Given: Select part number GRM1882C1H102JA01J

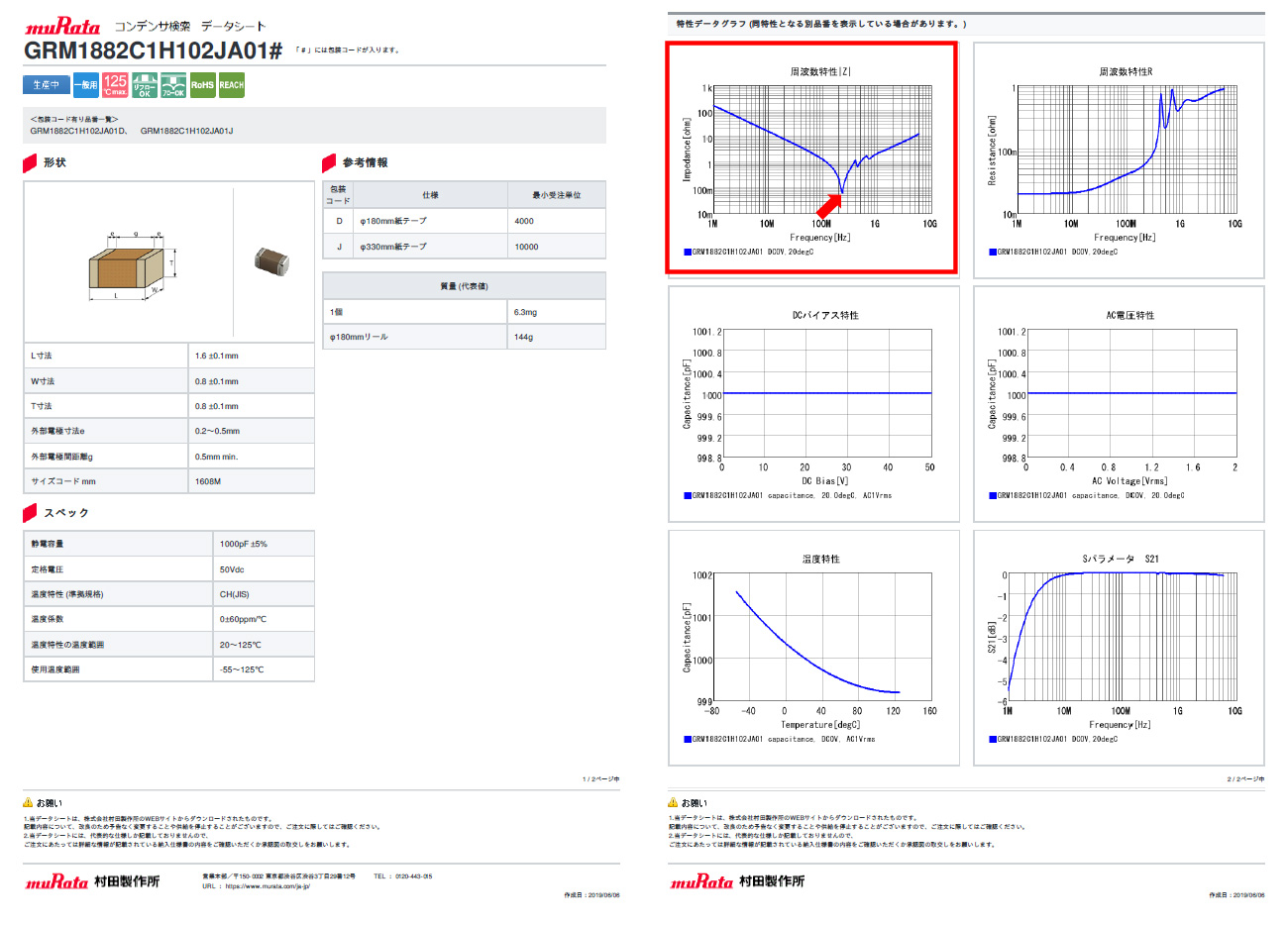Looking at the screenshot, I should (x=187, y=131).
